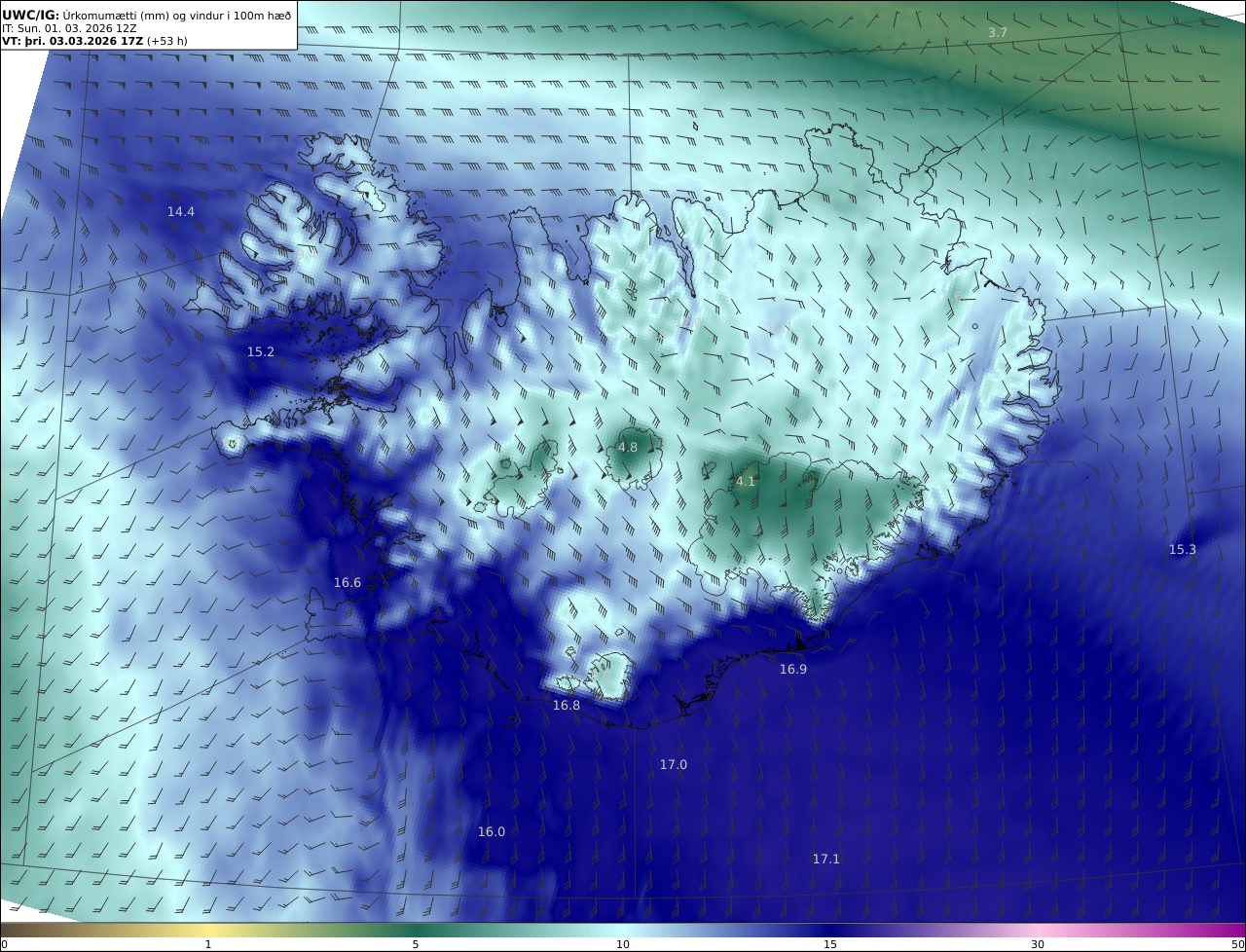Click the 16.0 value label
The width and height of the screenshot is (1246, 952).
tap(492, 832)
